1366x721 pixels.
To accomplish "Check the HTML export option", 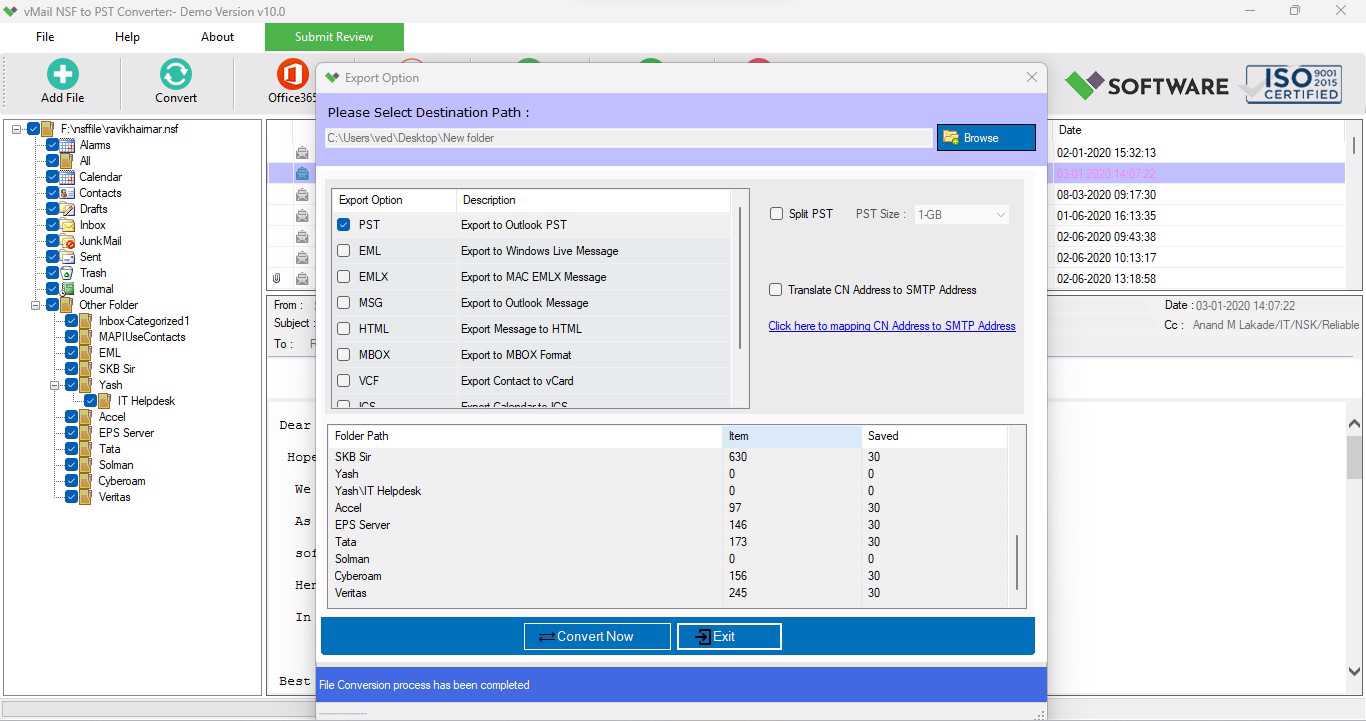I will [344, 329].
